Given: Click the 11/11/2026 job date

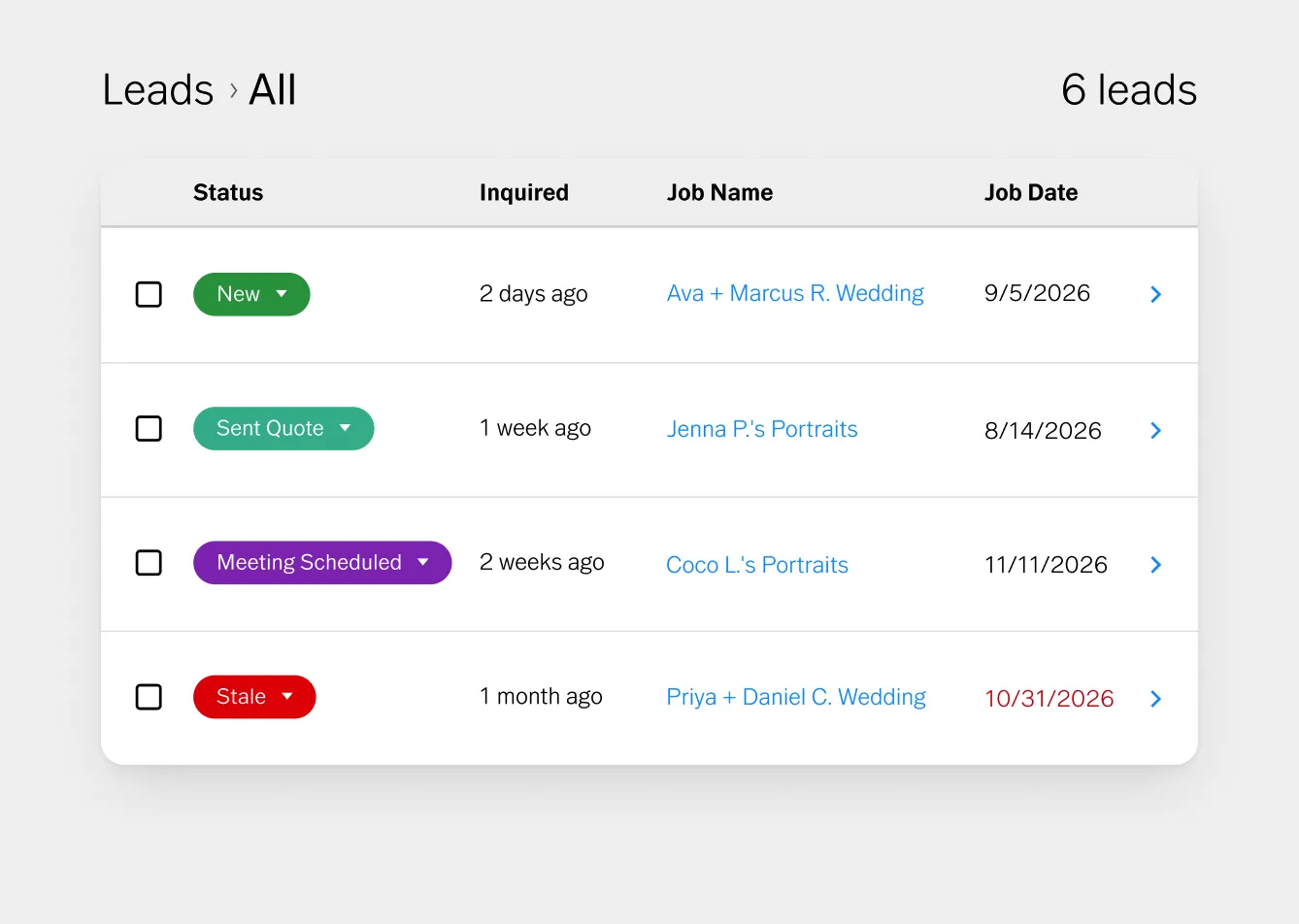Looking at the screenshot, I should coord(1046,565).
